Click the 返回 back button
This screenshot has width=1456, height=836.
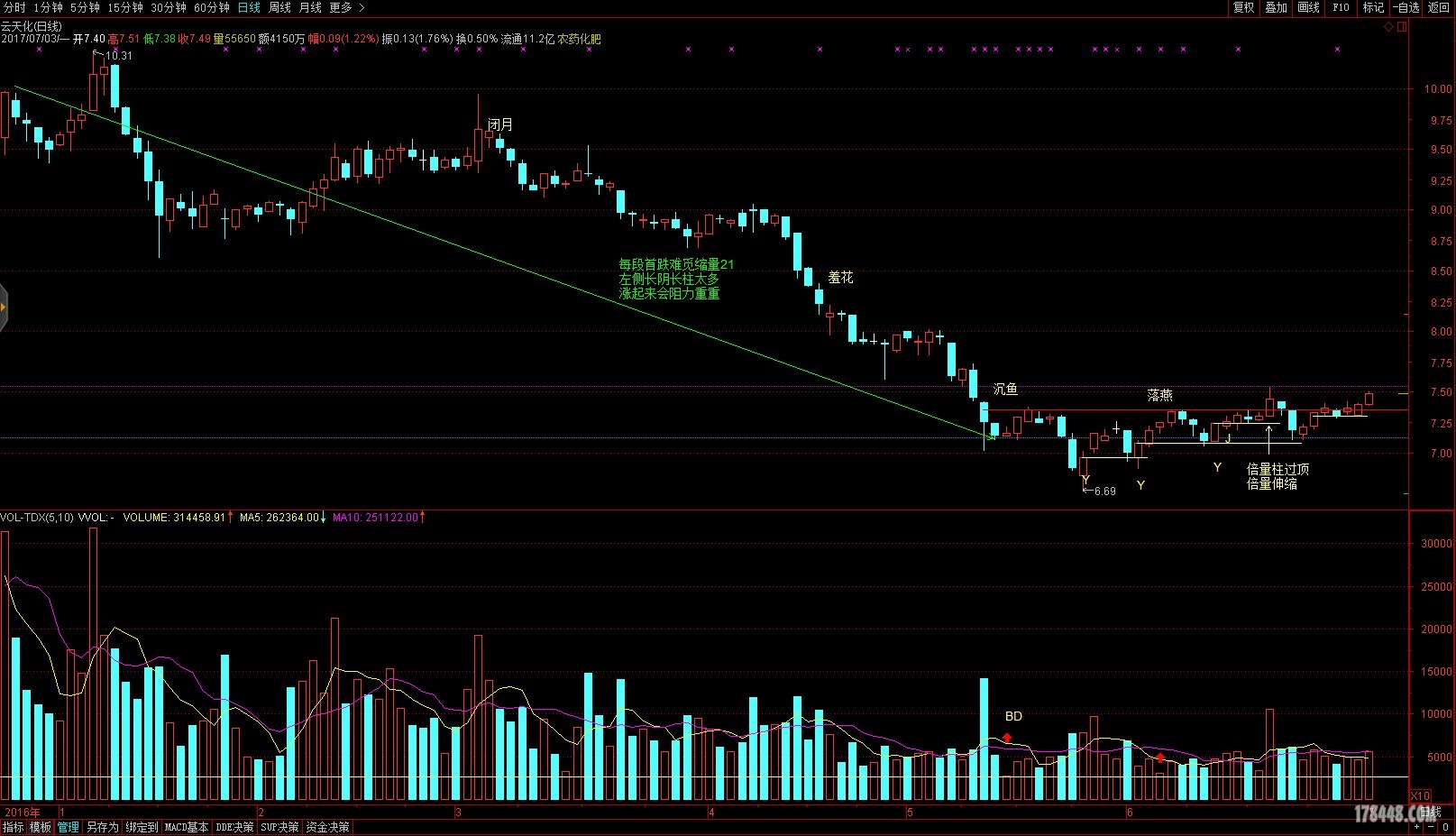click(1439, 7)
